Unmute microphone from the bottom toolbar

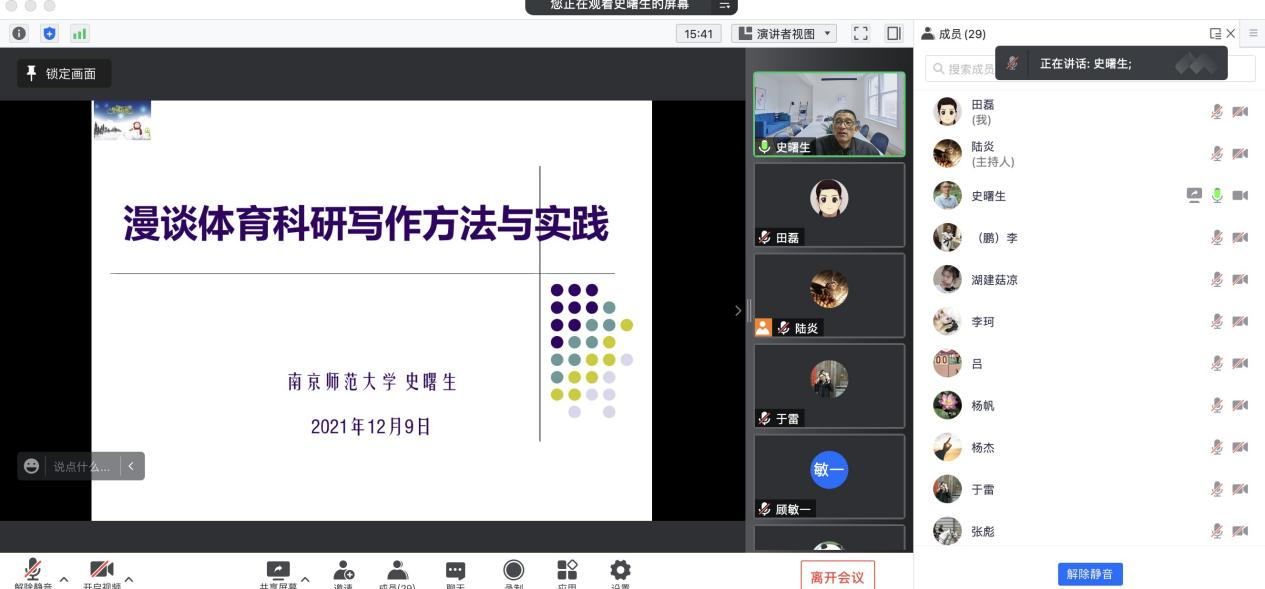pyautogui.click(x=33, y=571)
